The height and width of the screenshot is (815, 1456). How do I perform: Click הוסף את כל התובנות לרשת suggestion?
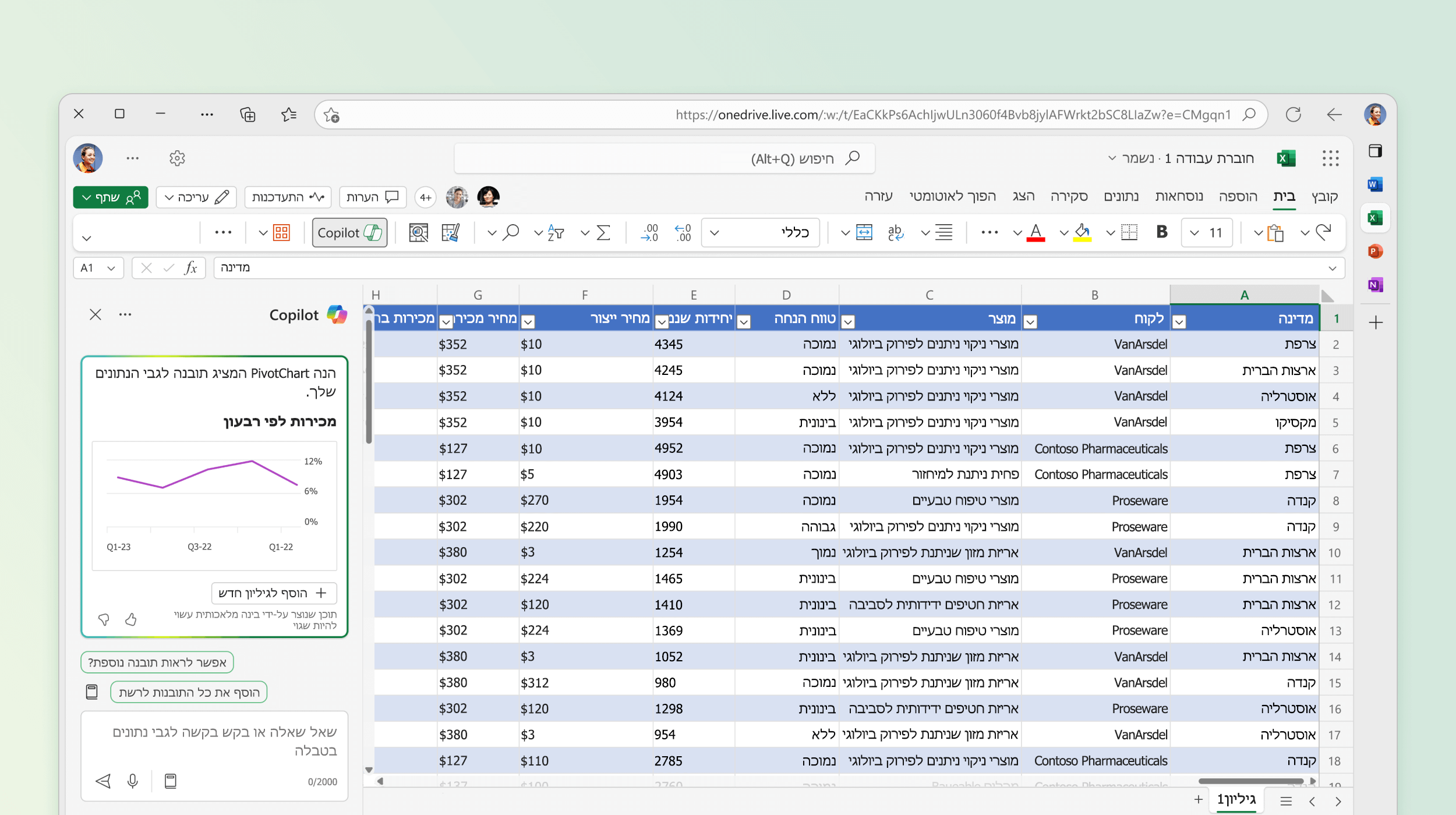(x=189, y=692)
